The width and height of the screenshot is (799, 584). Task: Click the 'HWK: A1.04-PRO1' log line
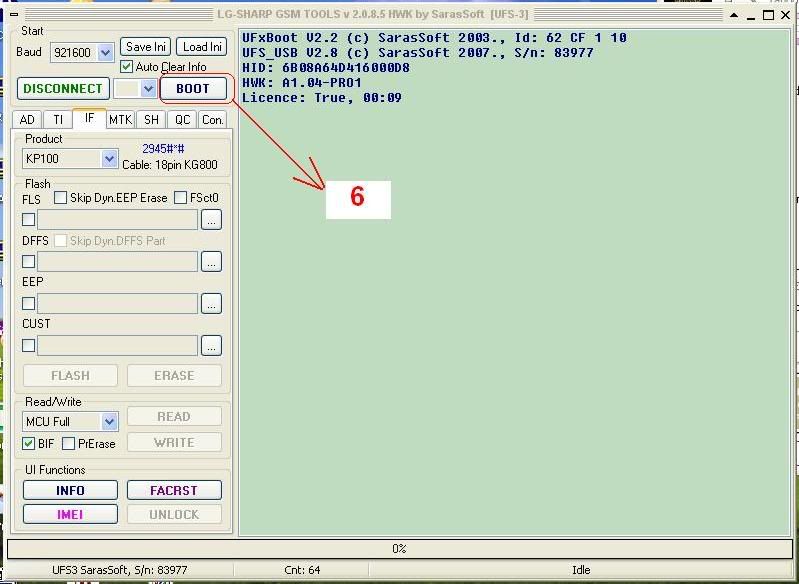pyautogui.click(x=302, y=83)
